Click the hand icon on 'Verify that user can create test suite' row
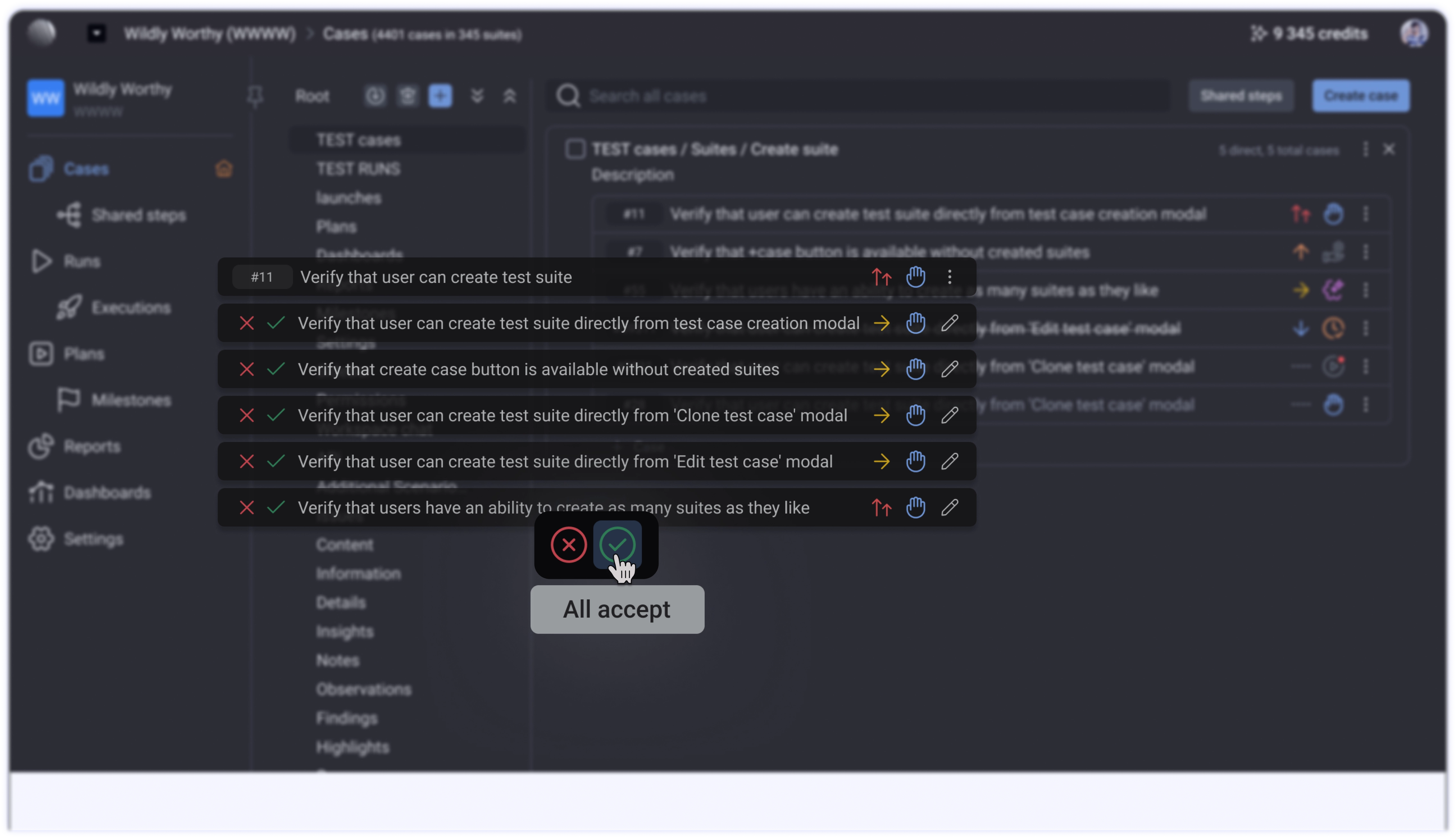This screenshot has width=1456, height=838. click(915, 277)
